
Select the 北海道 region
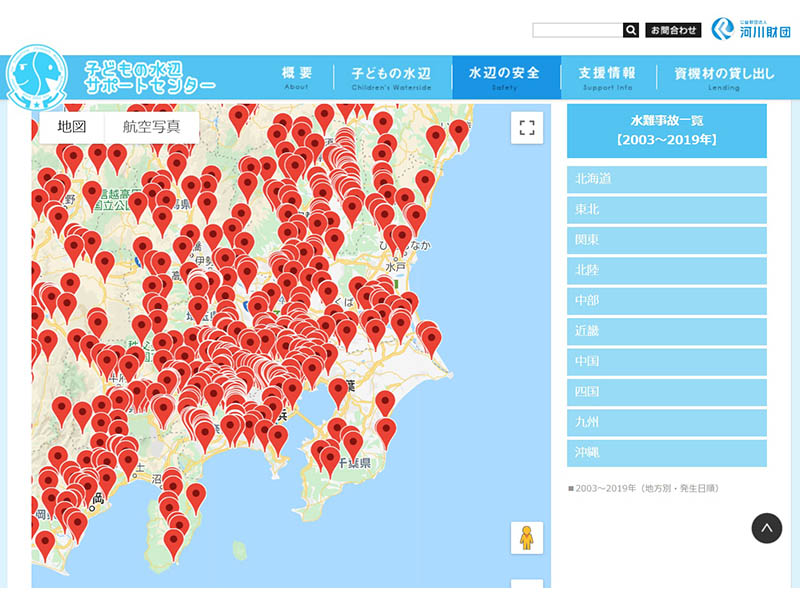pos(666,179)
